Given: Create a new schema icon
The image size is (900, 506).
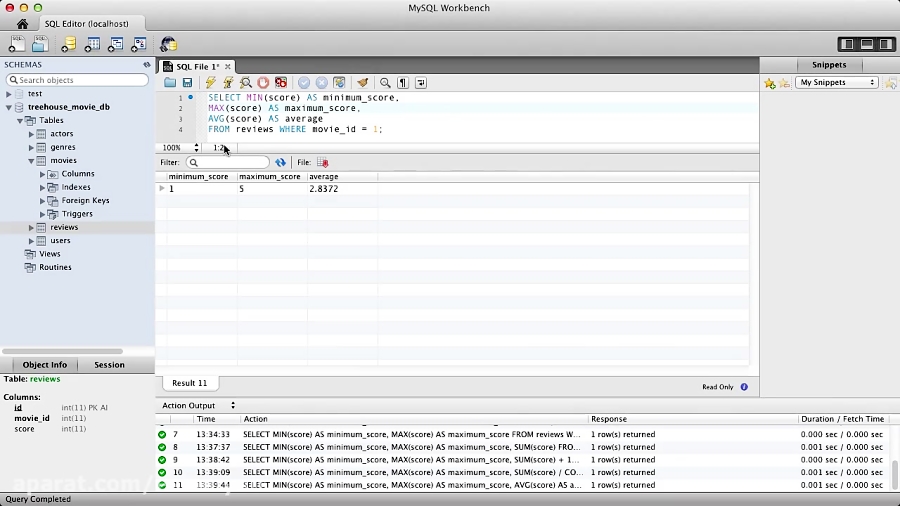Looking at the screenshot, I should (x=68, y=44).
